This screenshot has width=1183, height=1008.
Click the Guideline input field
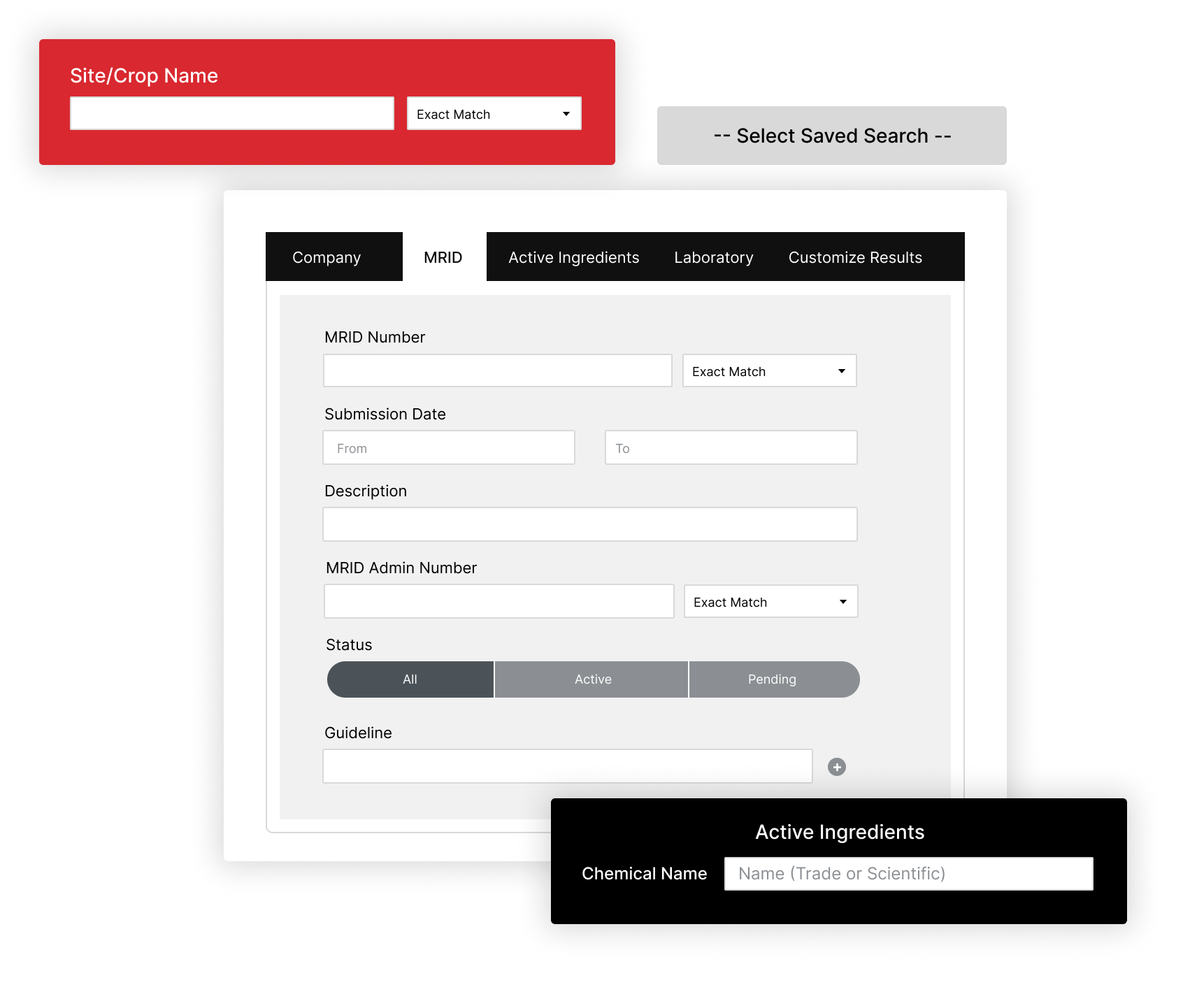point(568,766)
